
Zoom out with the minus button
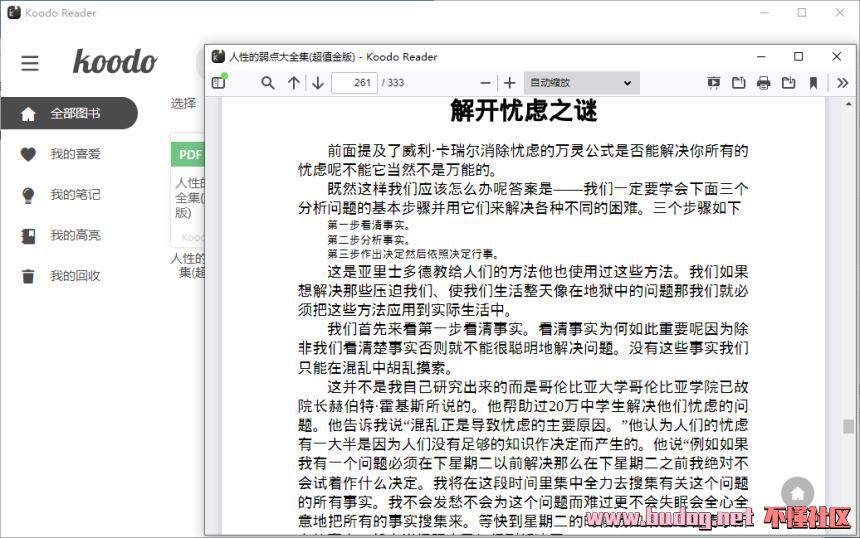tap(486, 83)
